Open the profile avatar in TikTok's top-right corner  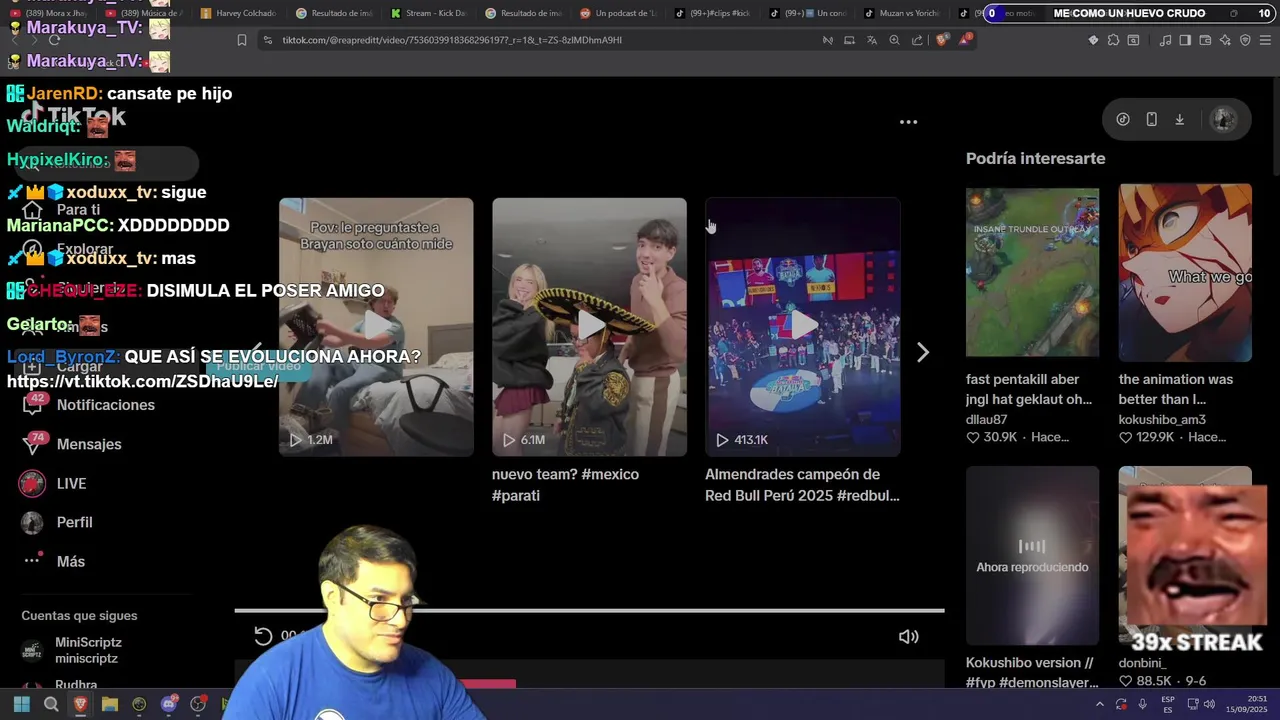pyautogui.click(x=1223, y=119)
